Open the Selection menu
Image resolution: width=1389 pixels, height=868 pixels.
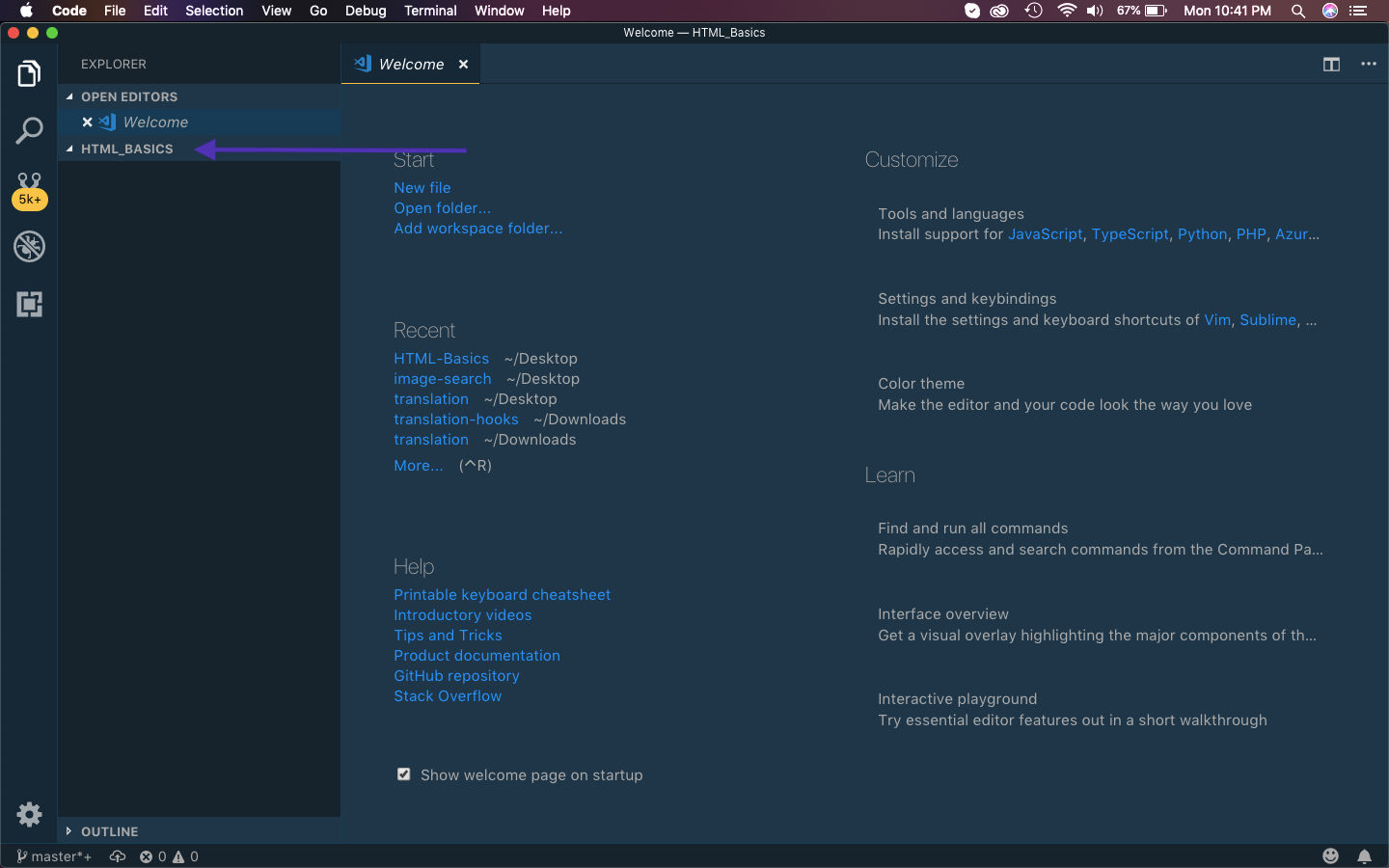pyautogui.click(x=214, y=11)
